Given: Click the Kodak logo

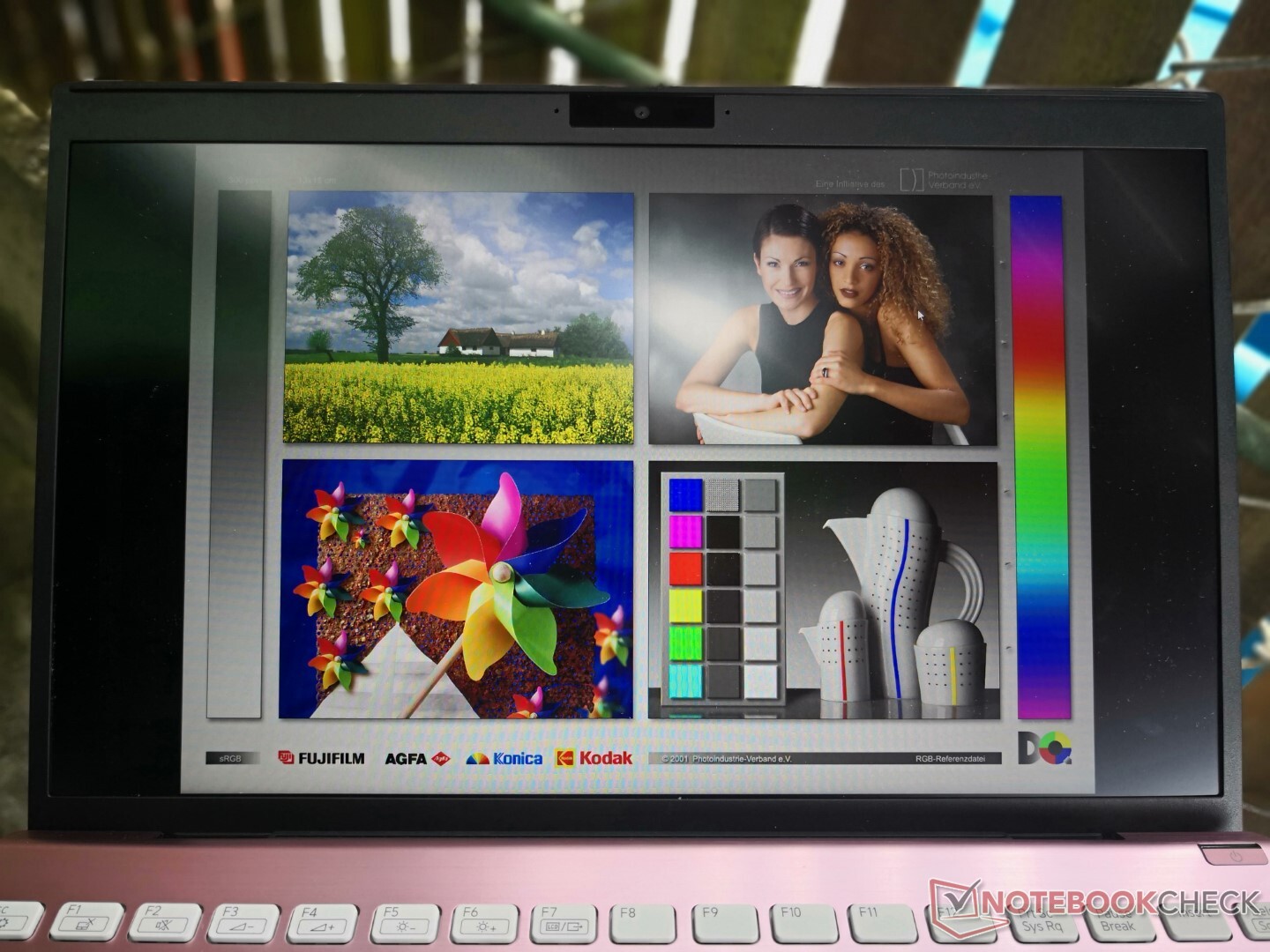Looking at the screenshot, I should click(594, 757).
